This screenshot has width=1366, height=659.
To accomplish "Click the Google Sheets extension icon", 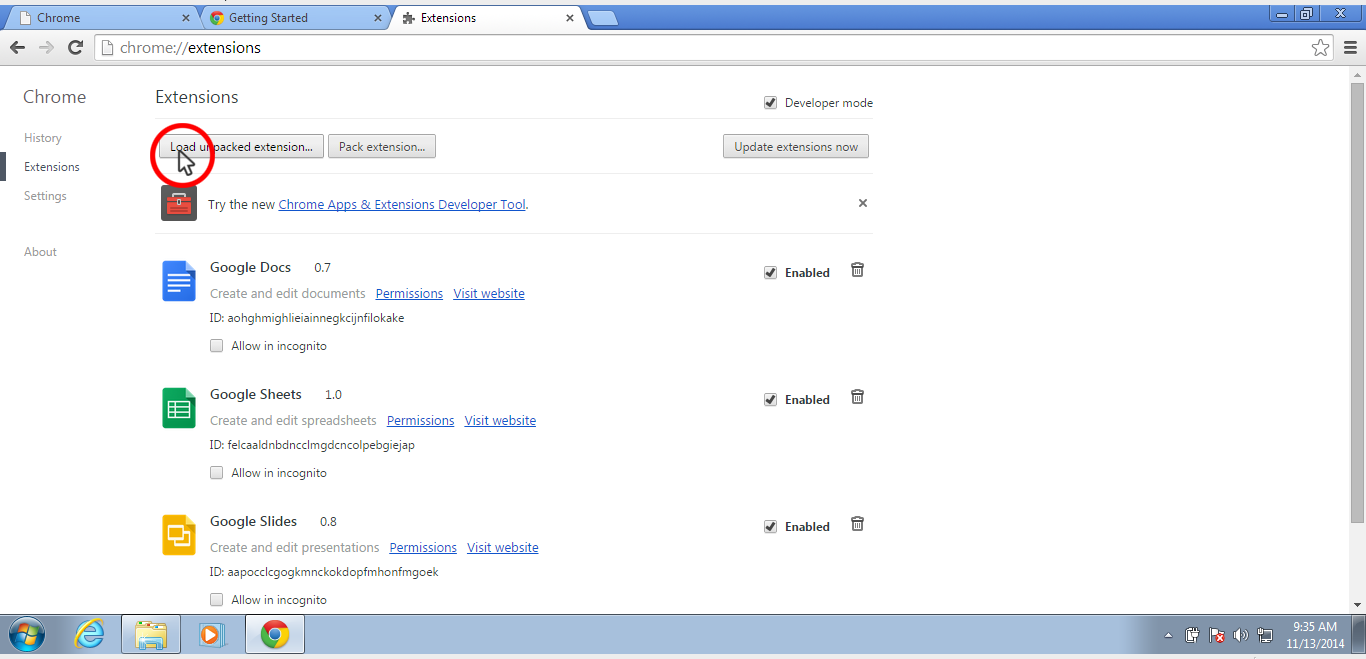I will click(179, 408).
